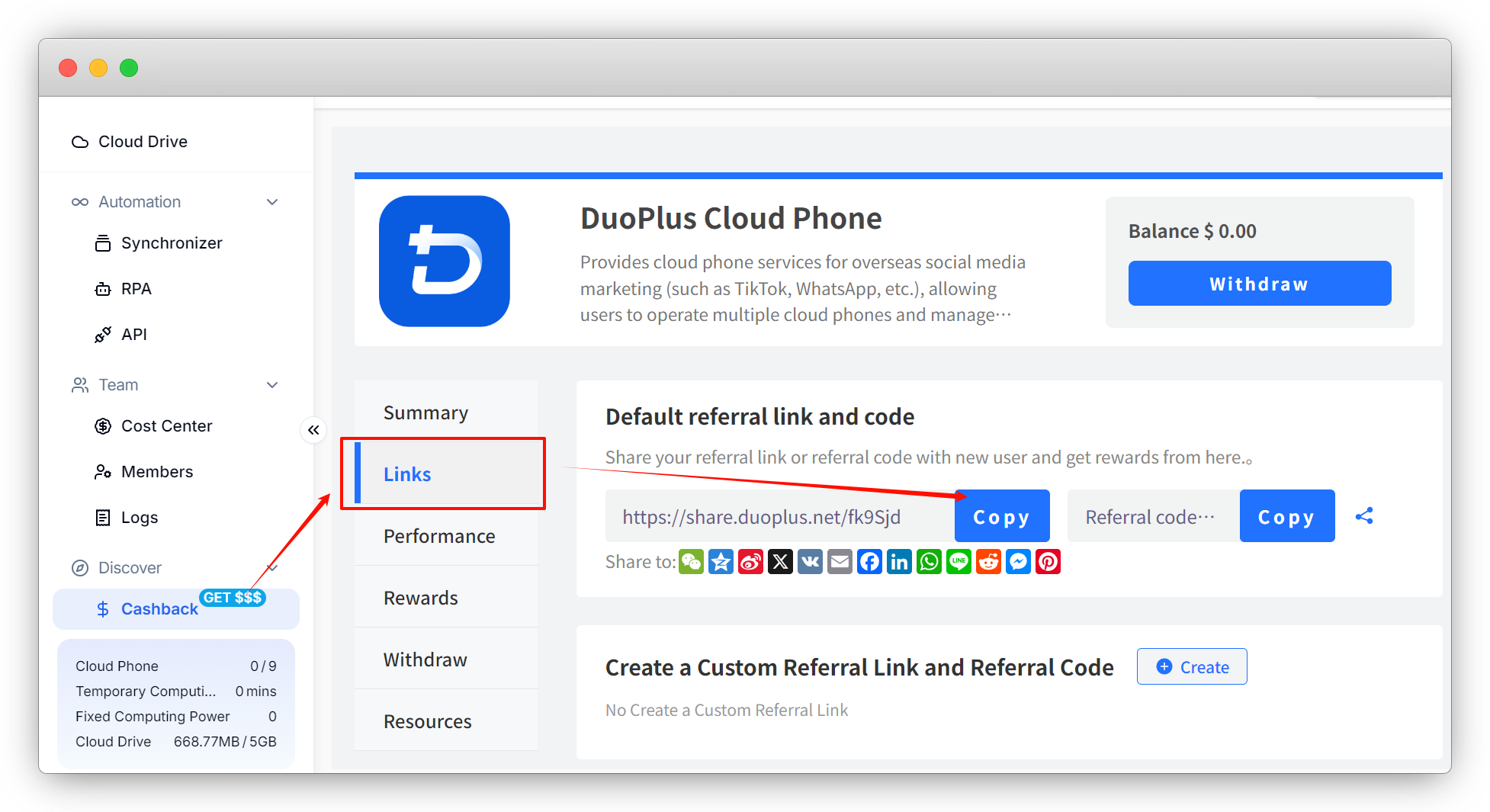
Task: Create a custom referral link
Action: (1192, 666)
